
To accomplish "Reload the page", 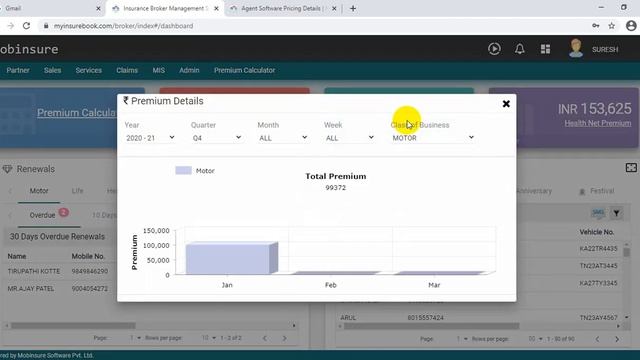I will click(x=26, y=26).
